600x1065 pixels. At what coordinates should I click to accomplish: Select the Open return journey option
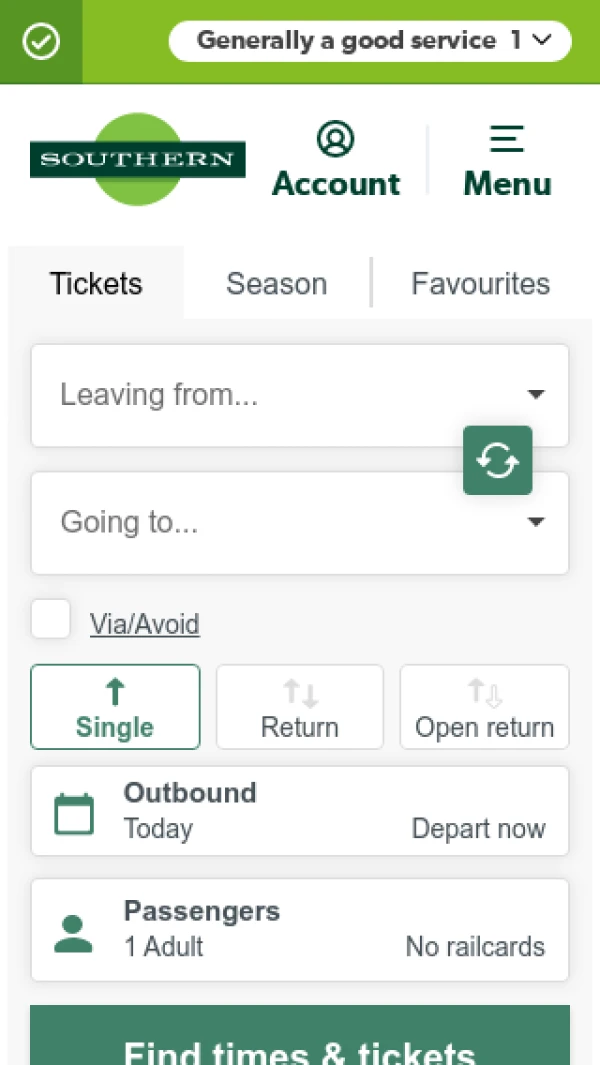click(484, 707)
